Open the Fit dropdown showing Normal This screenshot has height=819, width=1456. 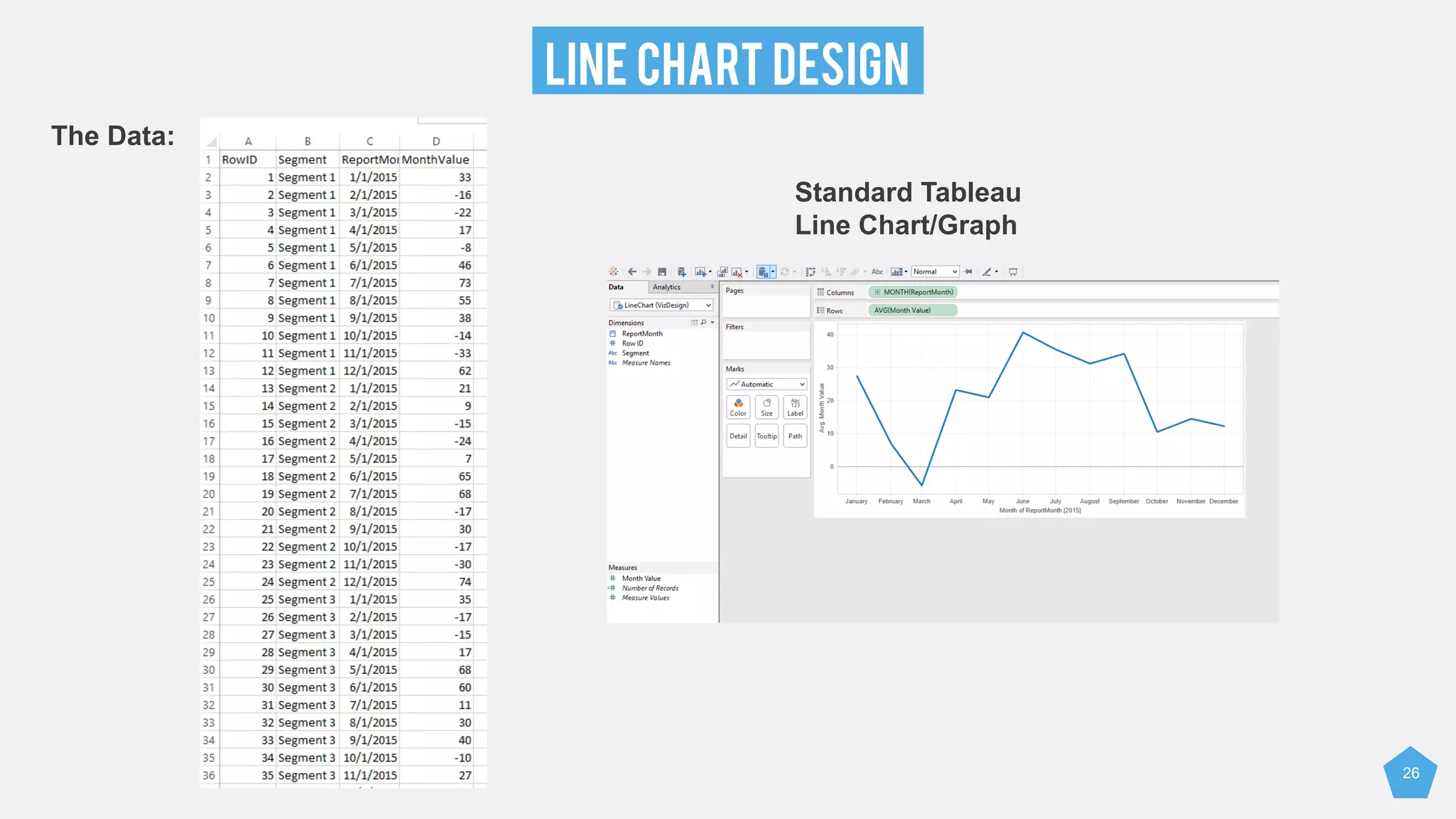(936, 272)
